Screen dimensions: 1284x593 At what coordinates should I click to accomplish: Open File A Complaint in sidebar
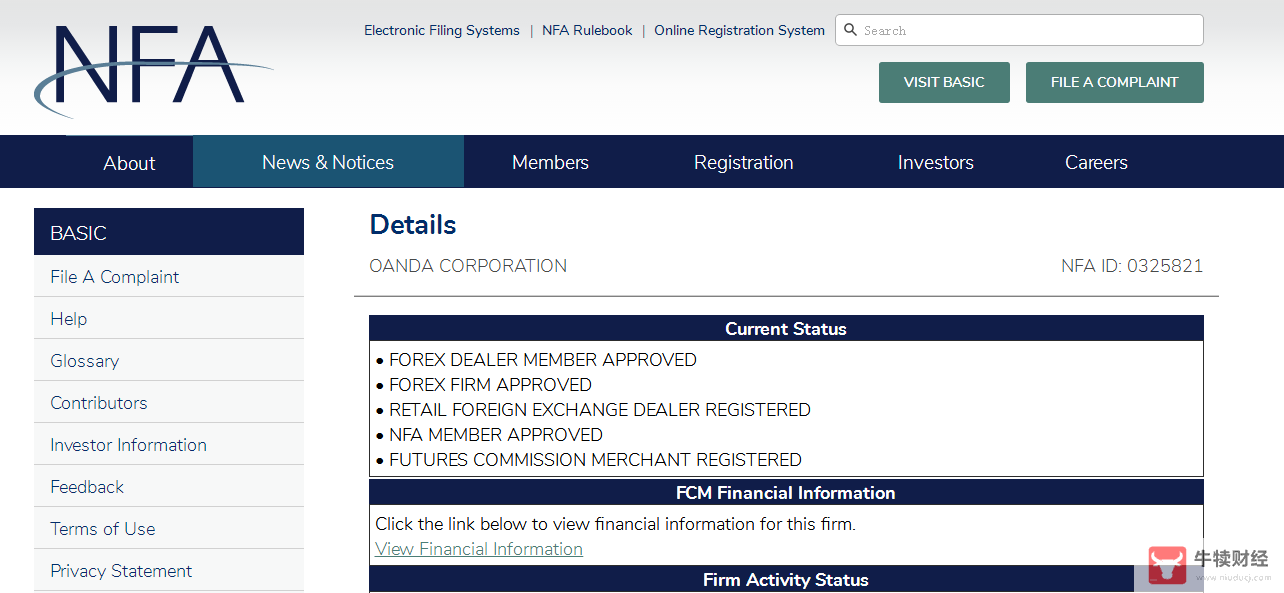coord(115,277)
